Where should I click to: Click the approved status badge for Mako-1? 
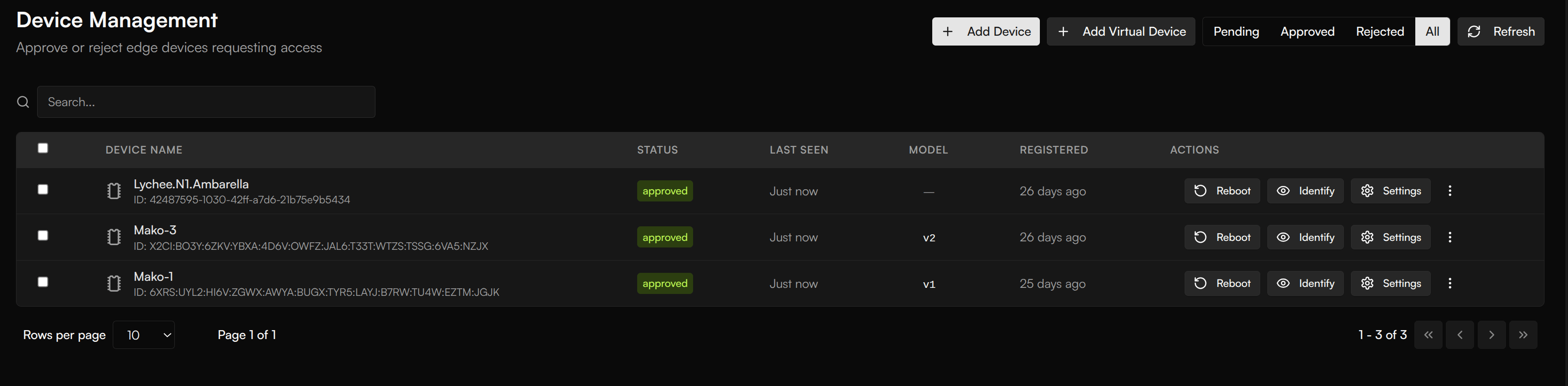pyautogui.click(x=665, y=283)
